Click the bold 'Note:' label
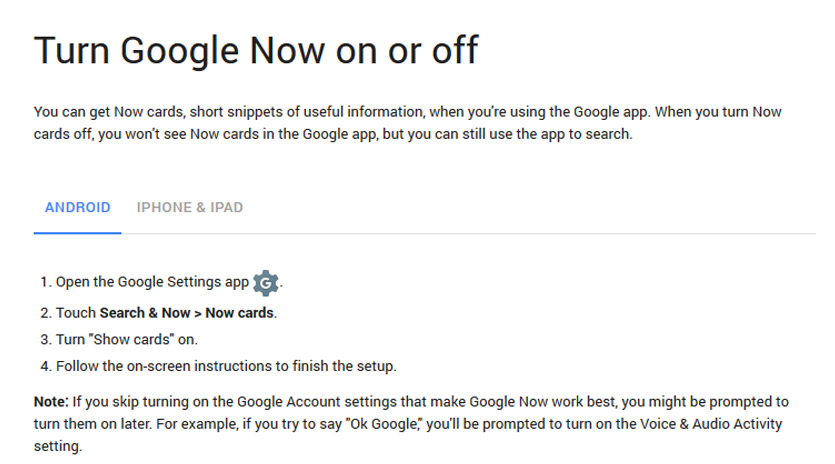835x464 pixels. (x=51, y=402)
